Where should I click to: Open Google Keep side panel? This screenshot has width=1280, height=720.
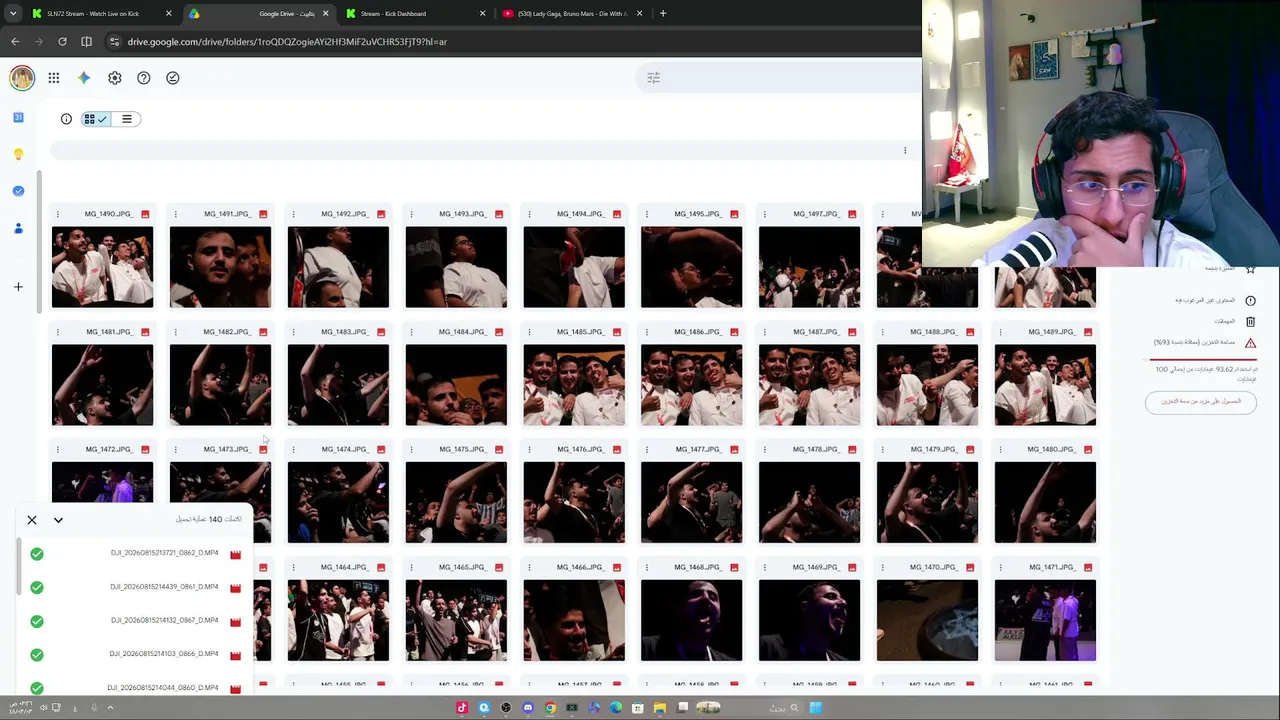pos(18,154)
